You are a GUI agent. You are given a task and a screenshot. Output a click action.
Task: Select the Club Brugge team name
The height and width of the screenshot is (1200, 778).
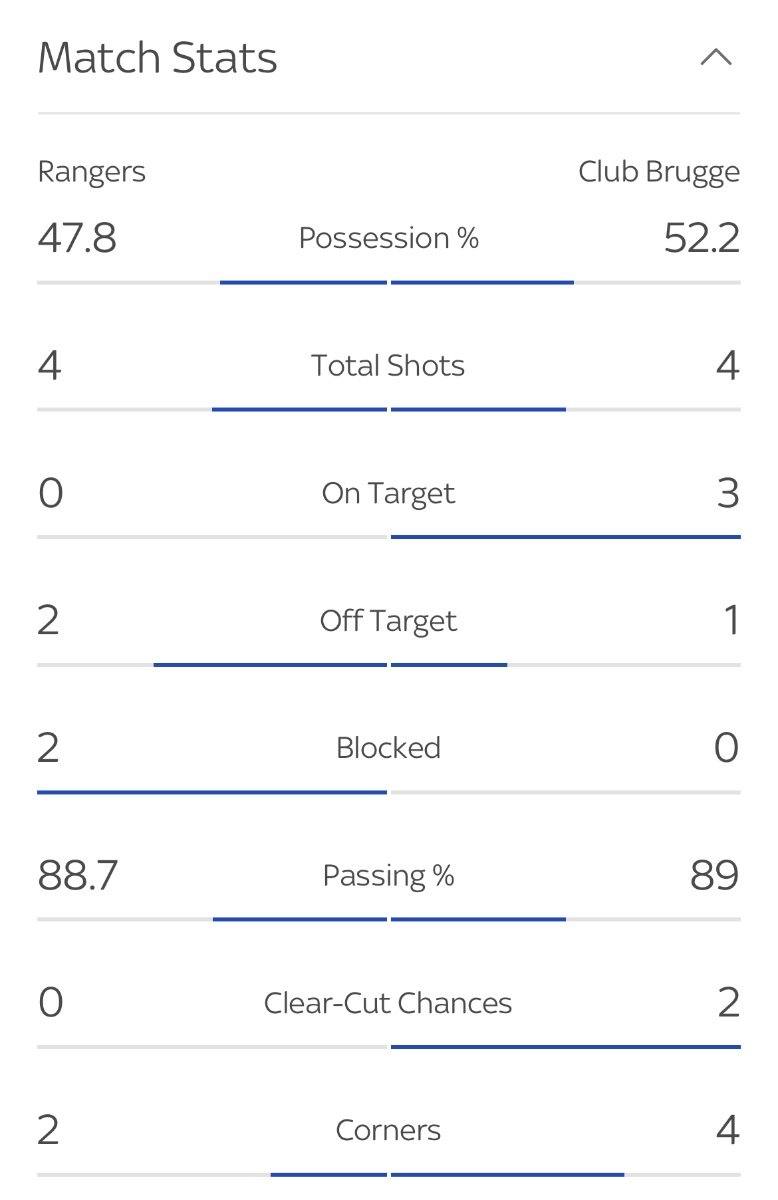click(x=659, y=173)
